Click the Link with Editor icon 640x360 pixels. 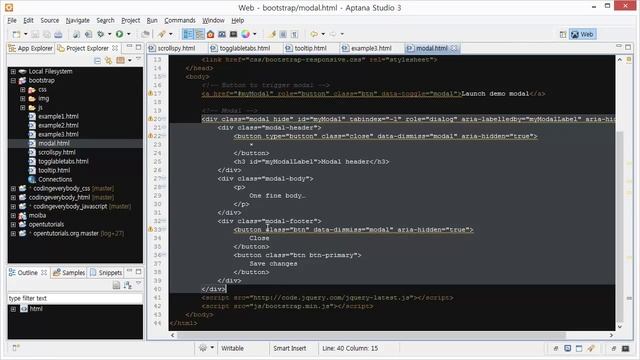coord(109,60)
